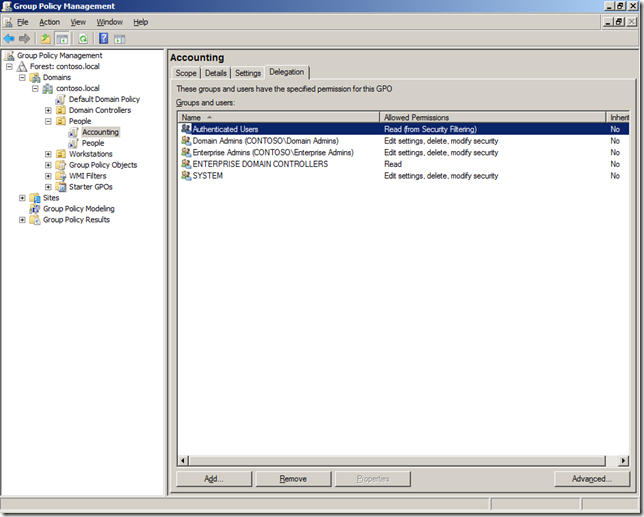The height and width of the screenshot is (517, 644).
Task: Expand the Sites node
Action: (x=22, y=198)
